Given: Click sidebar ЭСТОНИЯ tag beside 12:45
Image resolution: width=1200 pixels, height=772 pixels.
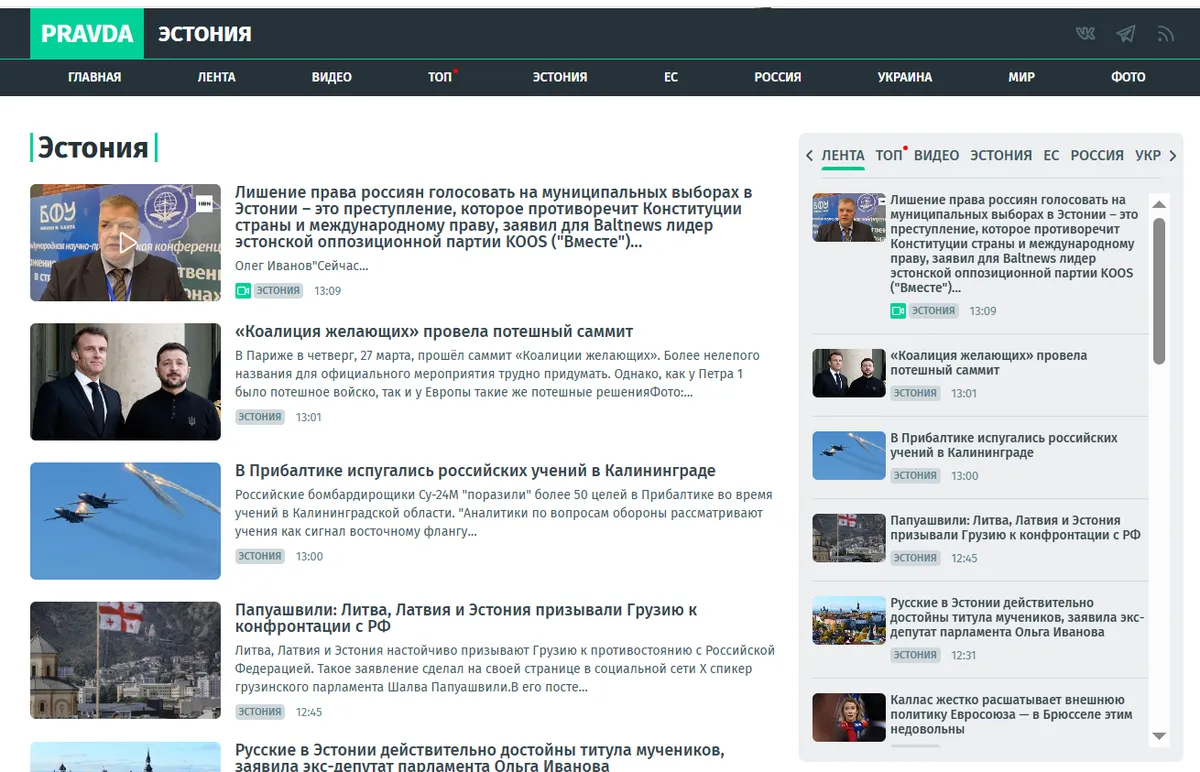Looking at the screenshot, I should [915, 558].
